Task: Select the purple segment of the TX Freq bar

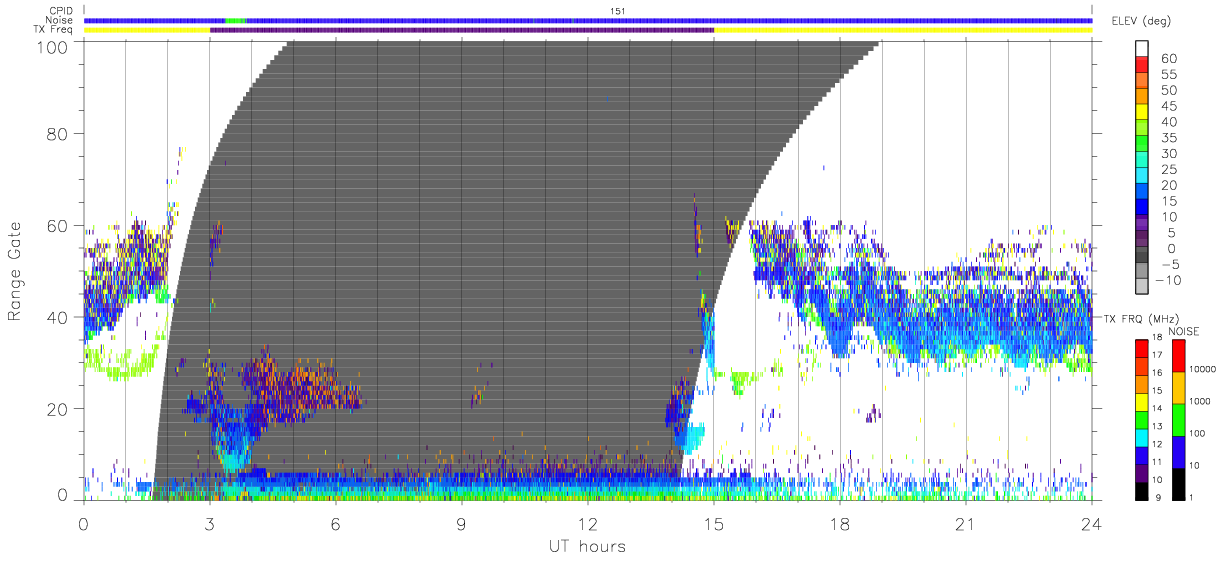Action: [x=462, y=30]
